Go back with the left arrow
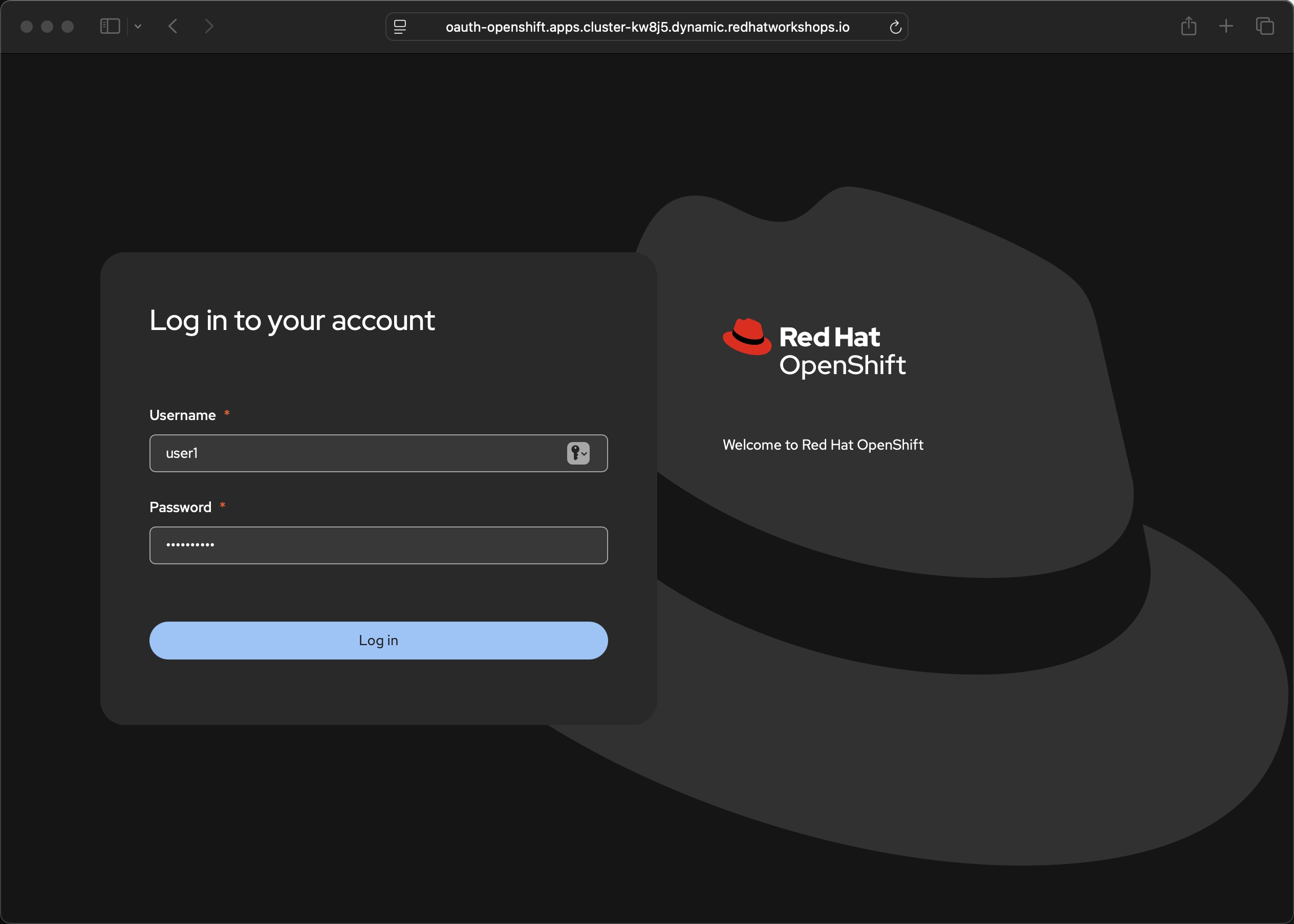This screenshot has height=924, width=1294. (173, 26)
